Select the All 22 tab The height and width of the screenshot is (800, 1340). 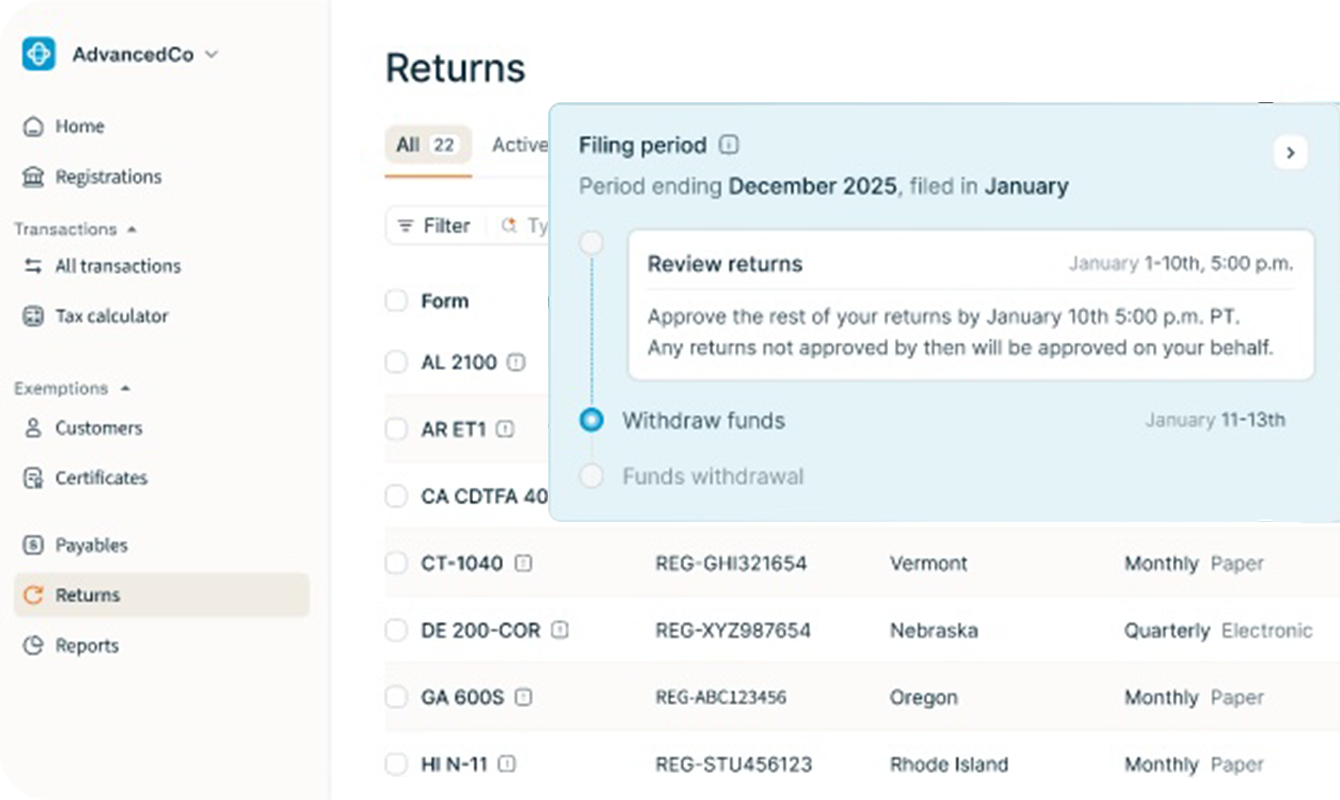[427, 146]
